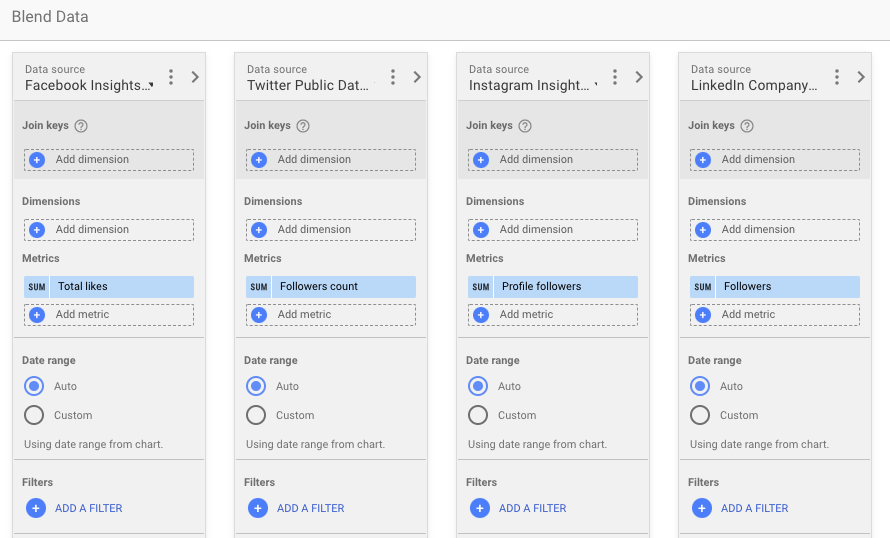Click filter plus circle icon for Instagram Insights
Screen dimensions: 890x538
click(480, 508)
